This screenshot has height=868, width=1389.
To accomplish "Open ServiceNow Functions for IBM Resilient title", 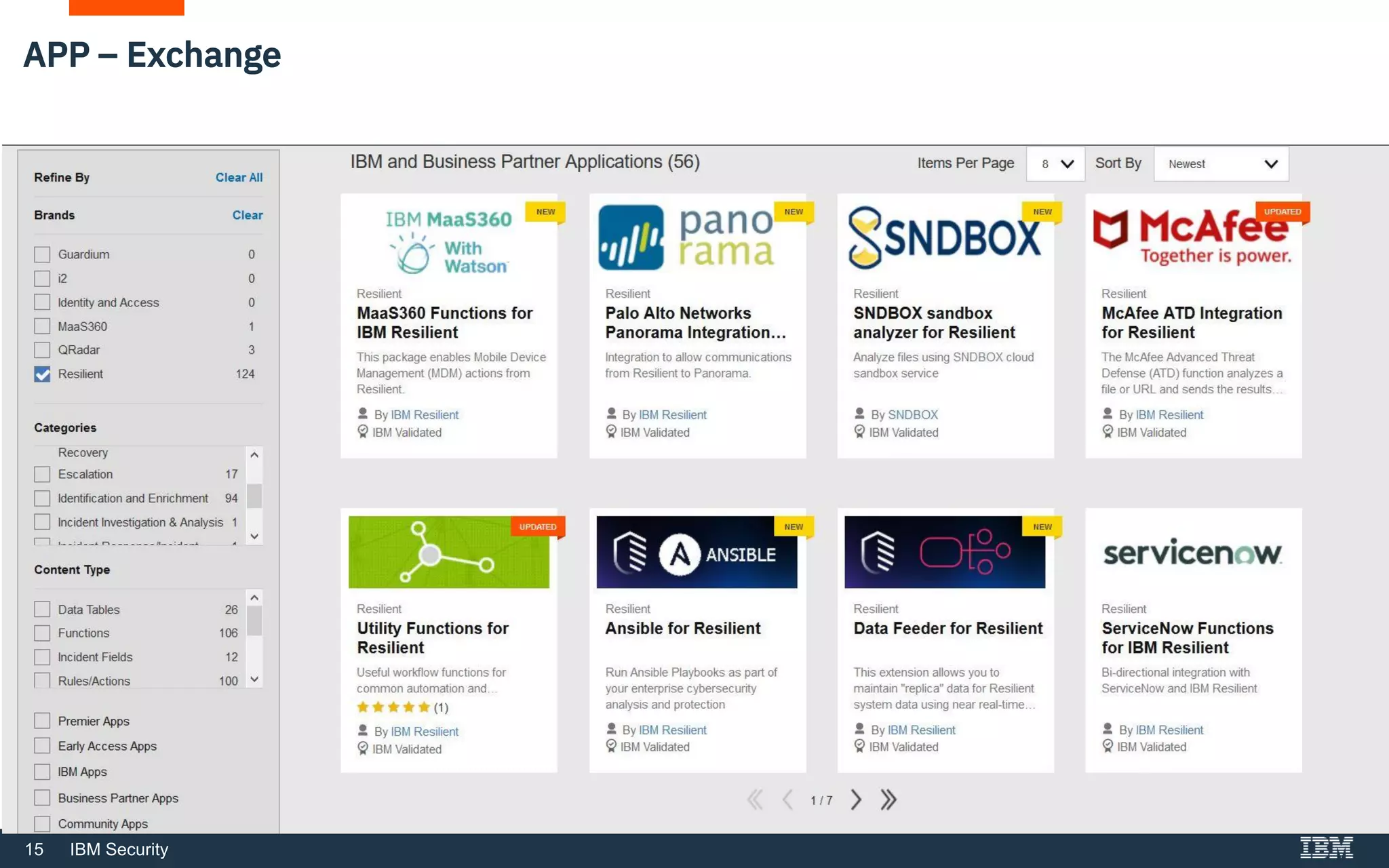I will (1188, 638).
